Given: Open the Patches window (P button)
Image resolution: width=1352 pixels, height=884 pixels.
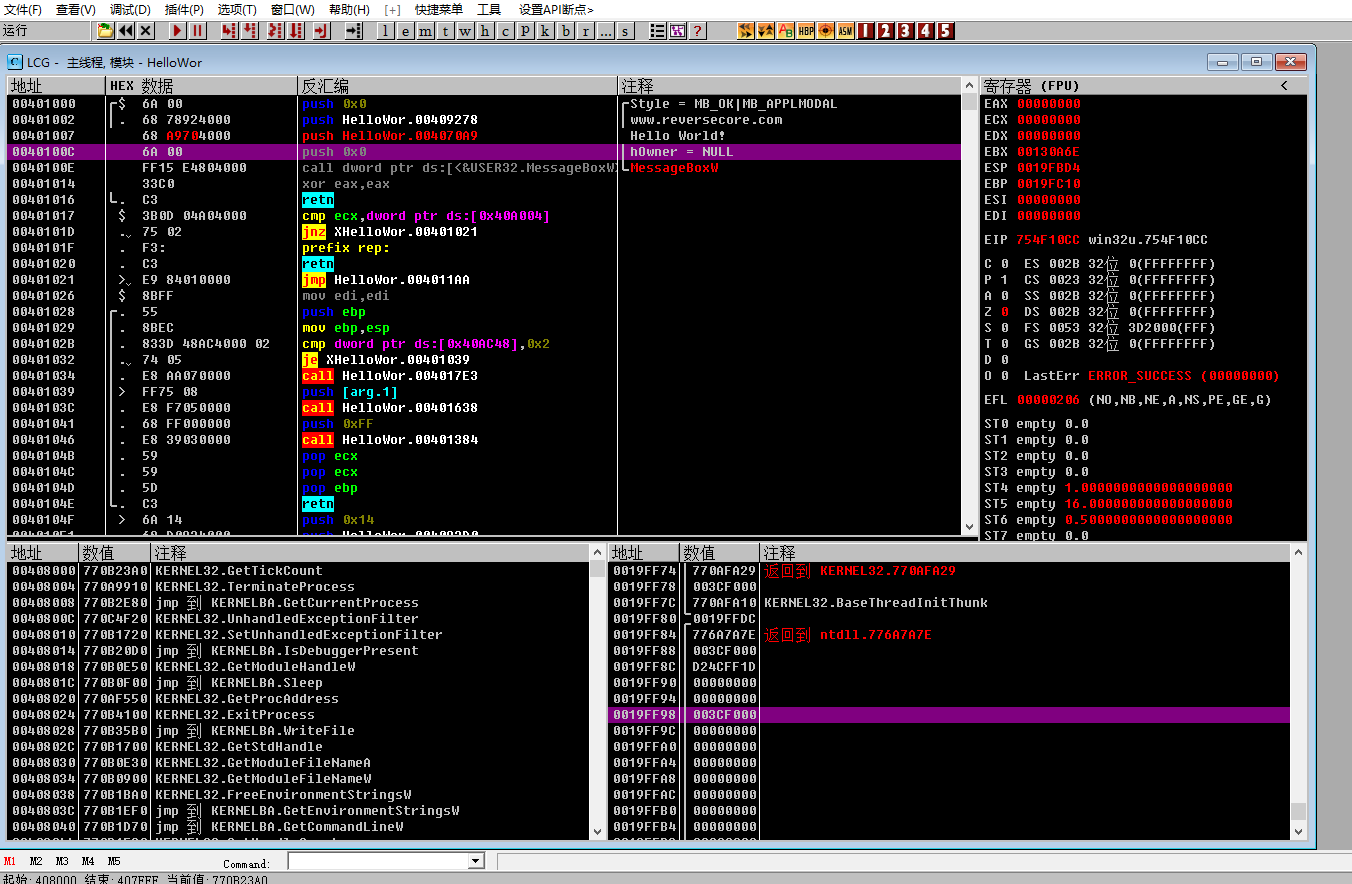Looking at the screenshot, I should point(525,31).
